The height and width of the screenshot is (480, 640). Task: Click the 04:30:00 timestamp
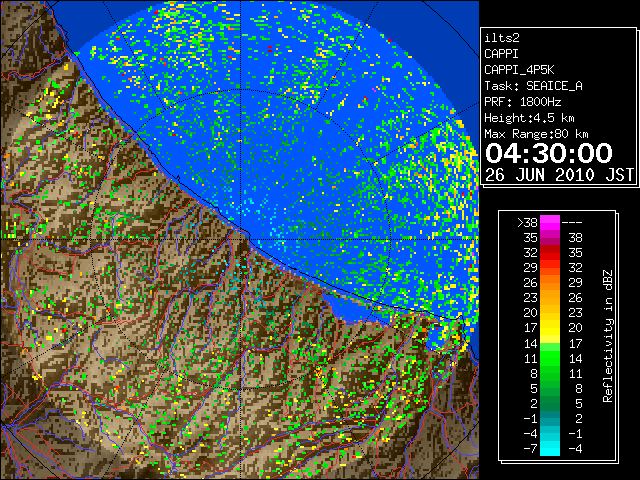tap(549, 153)
